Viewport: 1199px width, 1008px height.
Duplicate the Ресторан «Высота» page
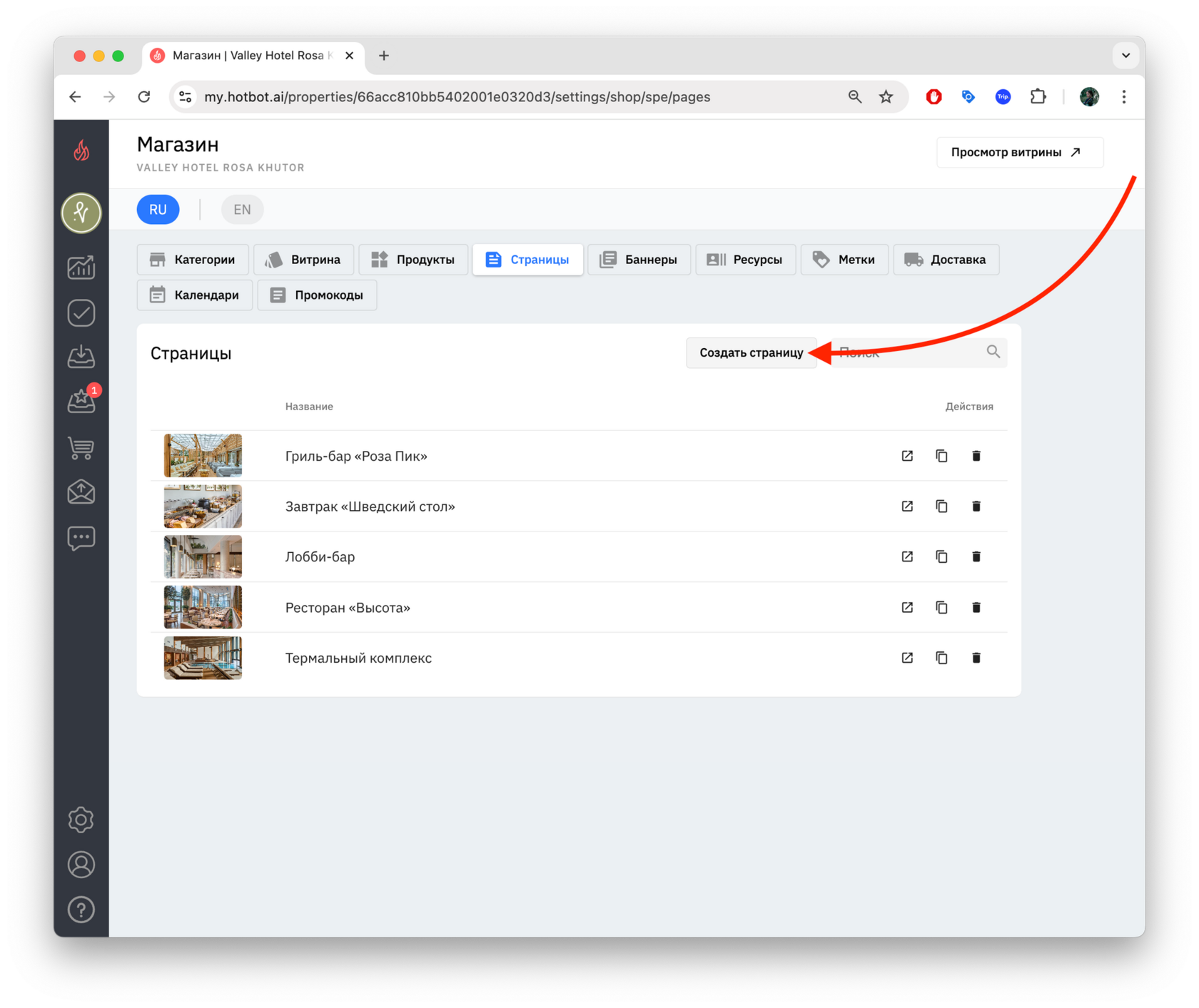pos(942,607)
